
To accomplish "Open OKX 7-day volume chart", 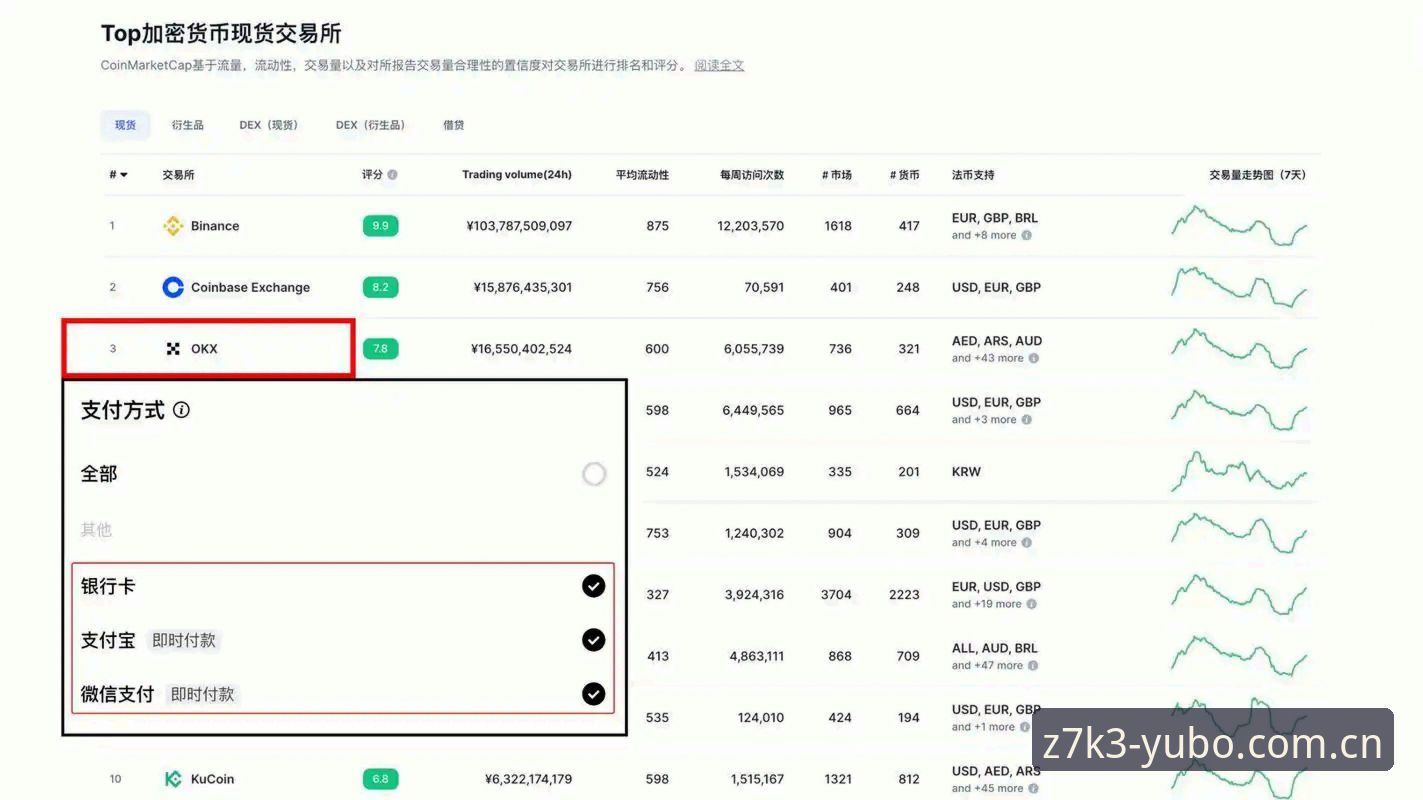I will click(1239, 349).
